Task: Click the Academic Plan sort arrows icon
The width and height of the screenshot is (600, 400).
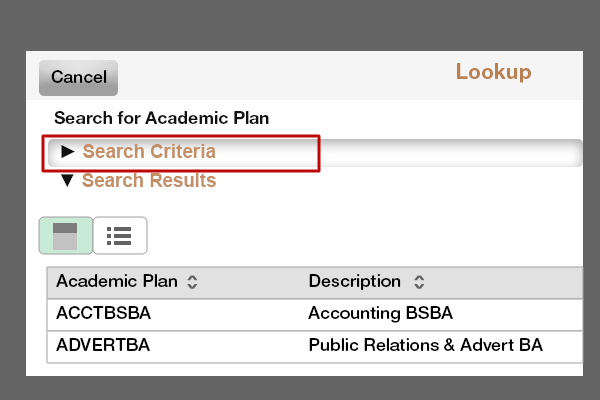Action: click(x=192, y=282)
